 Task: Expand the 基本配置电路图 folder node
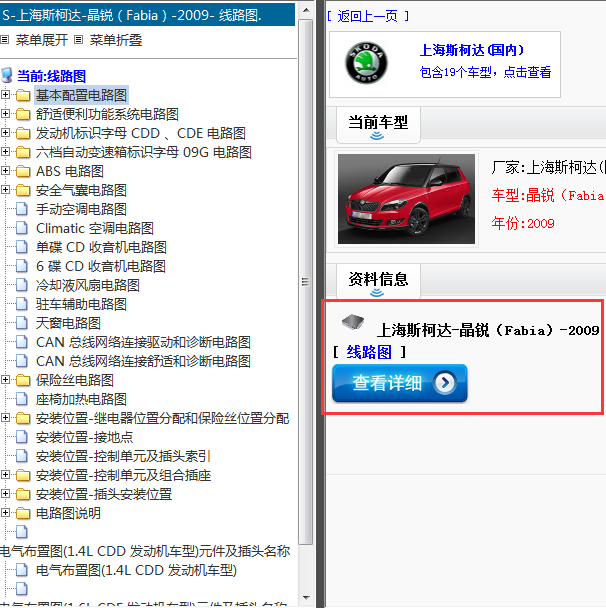[x=5, y=95]
